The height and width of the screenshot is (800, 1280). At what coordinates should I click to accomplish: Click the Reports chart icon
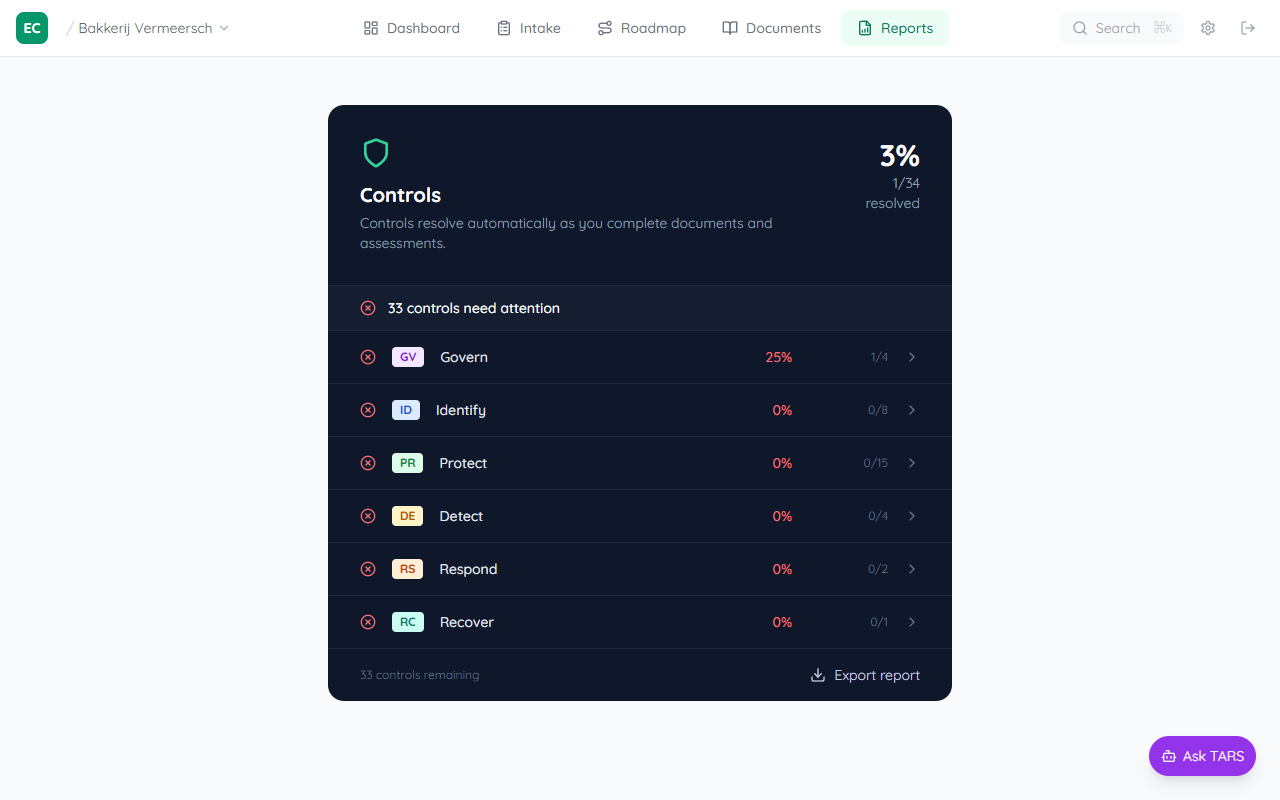pyautogui.click(x=863, y=28)
